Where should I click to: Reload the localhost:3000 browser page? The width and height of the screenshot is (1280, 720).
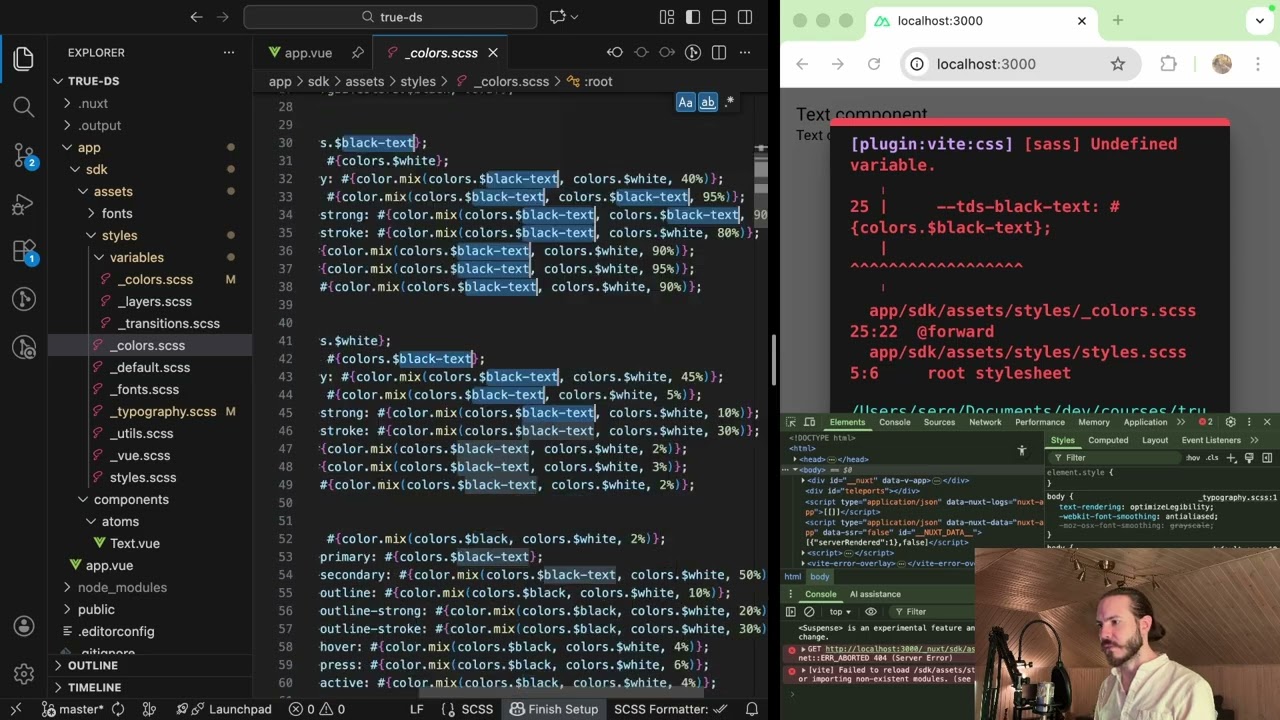[874, 64]
